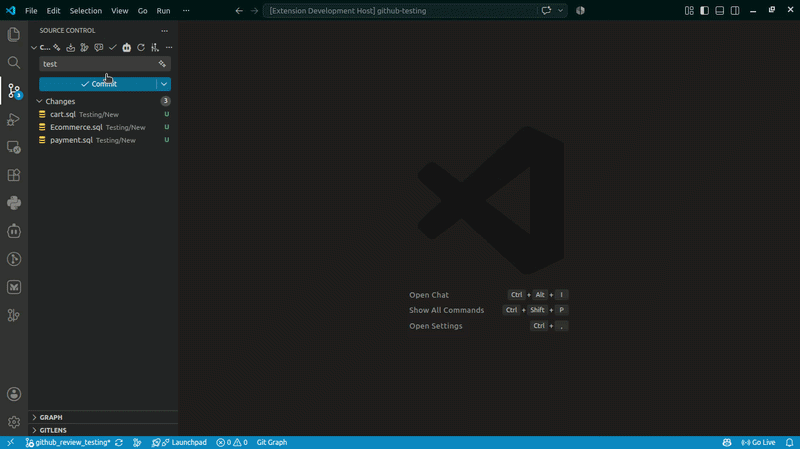Toggle Secondary Side Bar visibility
The width and height of the screenshot is (800, 449).
click(x=735, y=10)
